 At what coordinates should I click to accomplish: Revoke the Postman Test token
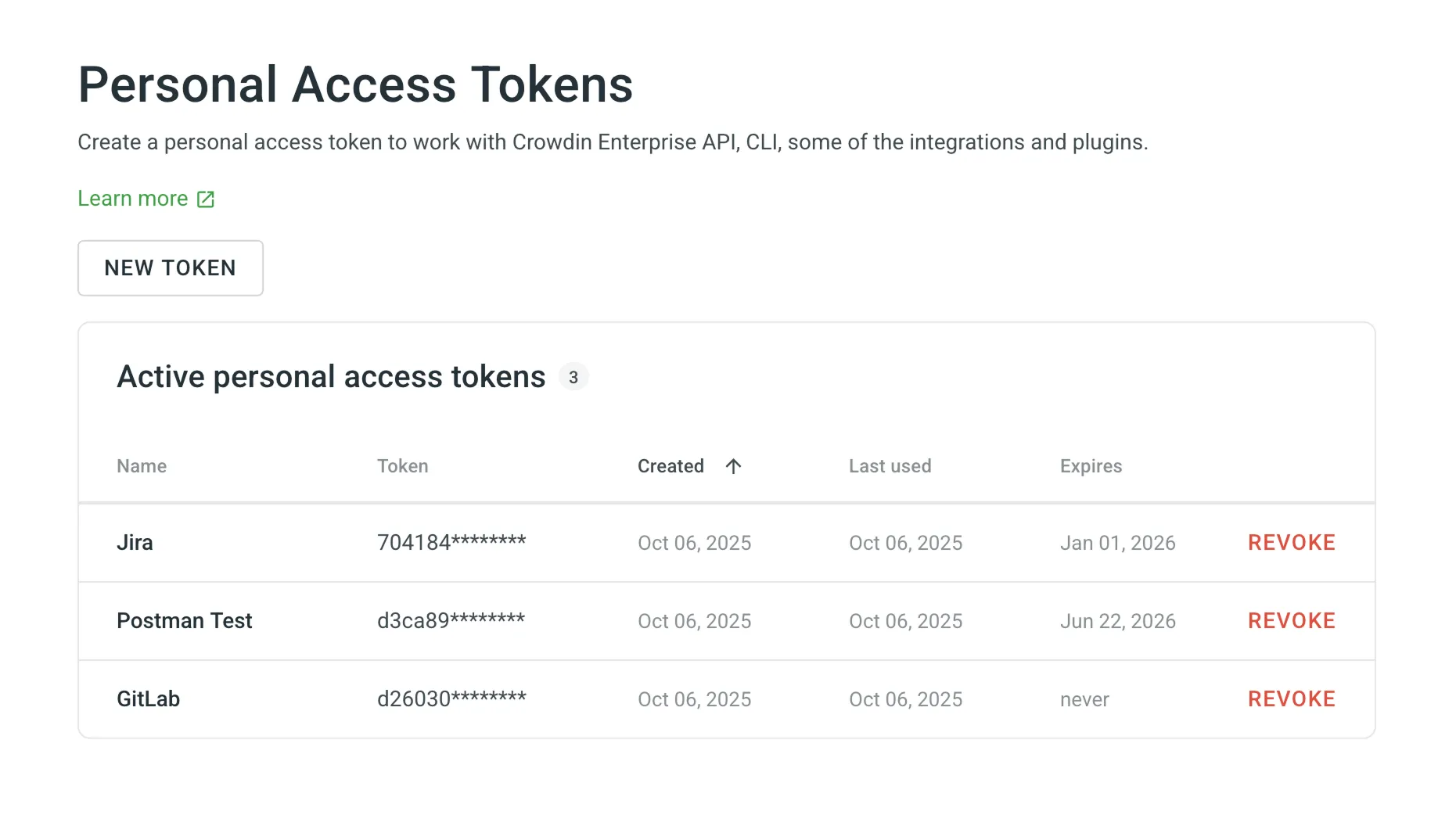click(x=1291, y=620)
